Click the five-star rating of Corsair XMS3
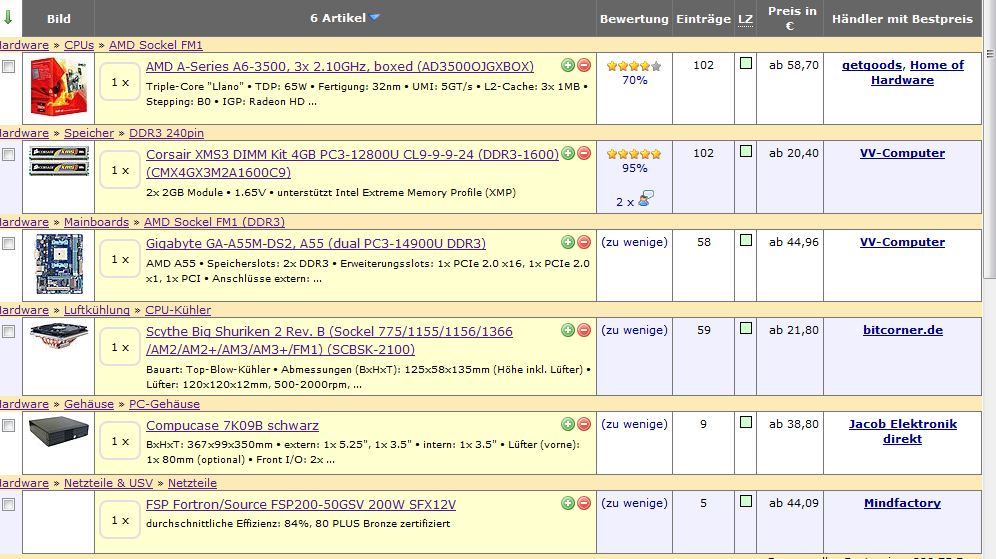The width and height of the screenshot is (996, 559). coord(634,154)
